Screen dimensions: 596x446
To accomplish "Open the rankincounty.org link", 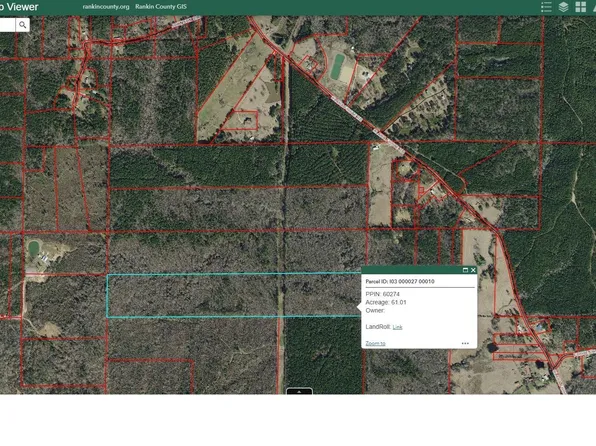I will 106,7.
